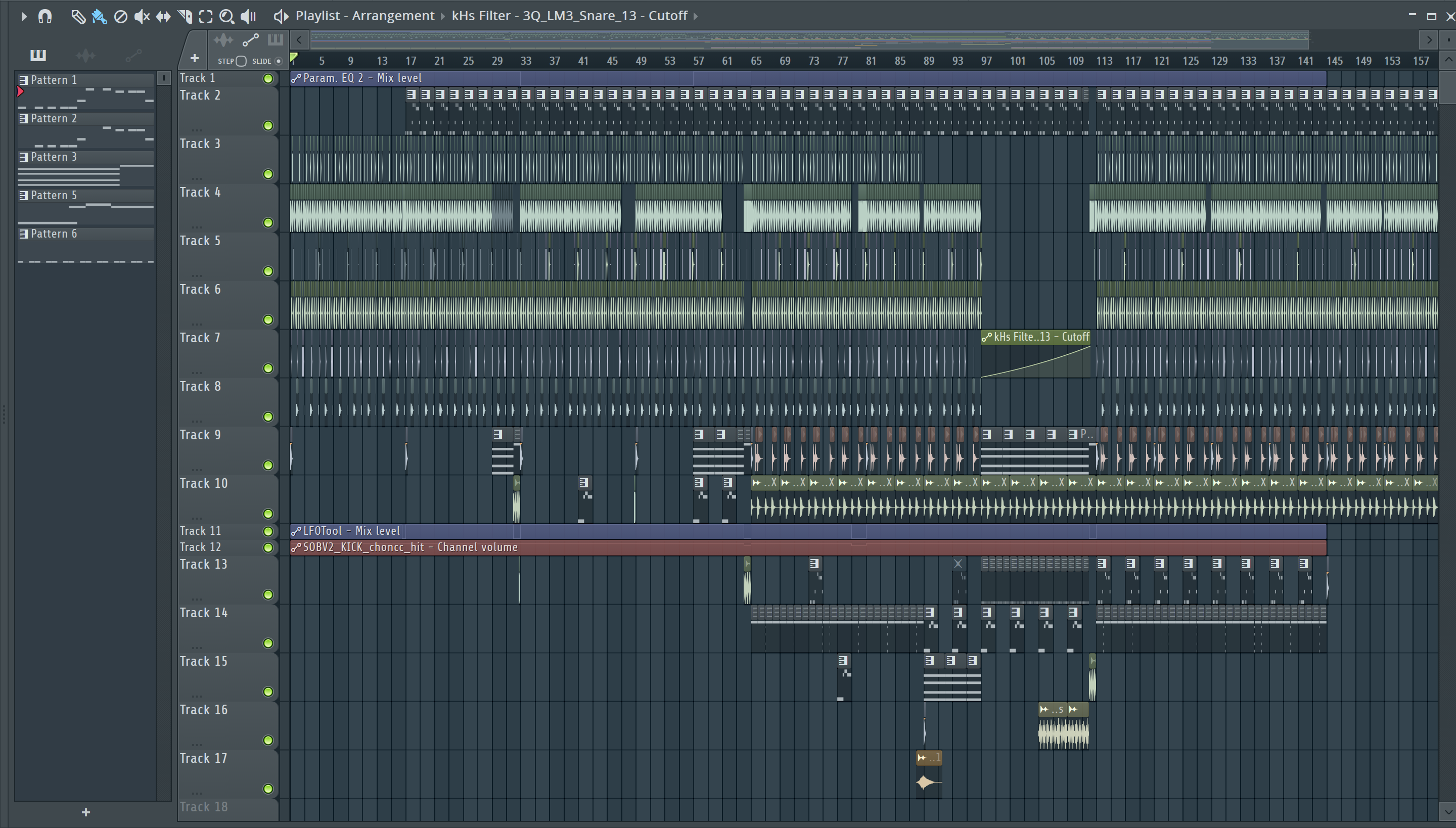Viewport: 1456px width, 828px height.
Task: Open the Playlist options menu arrow
Action: click(x=23, y=17)
